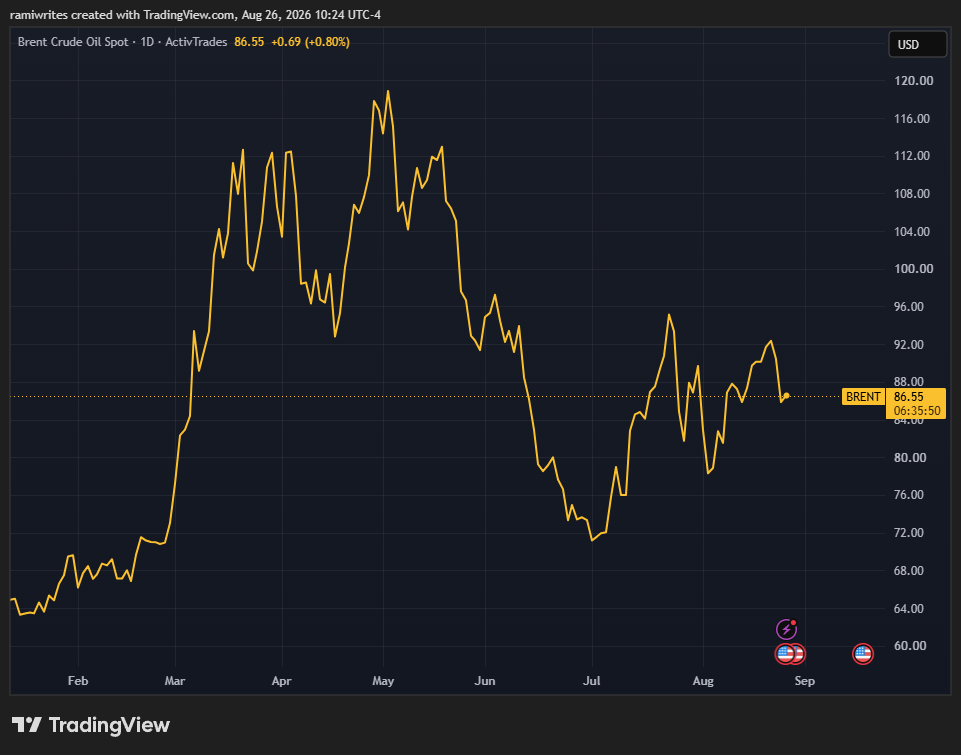This screenshot has height=755, width=961.
Task: Click the Apr label on the time axis
Action: coord(281,681)
